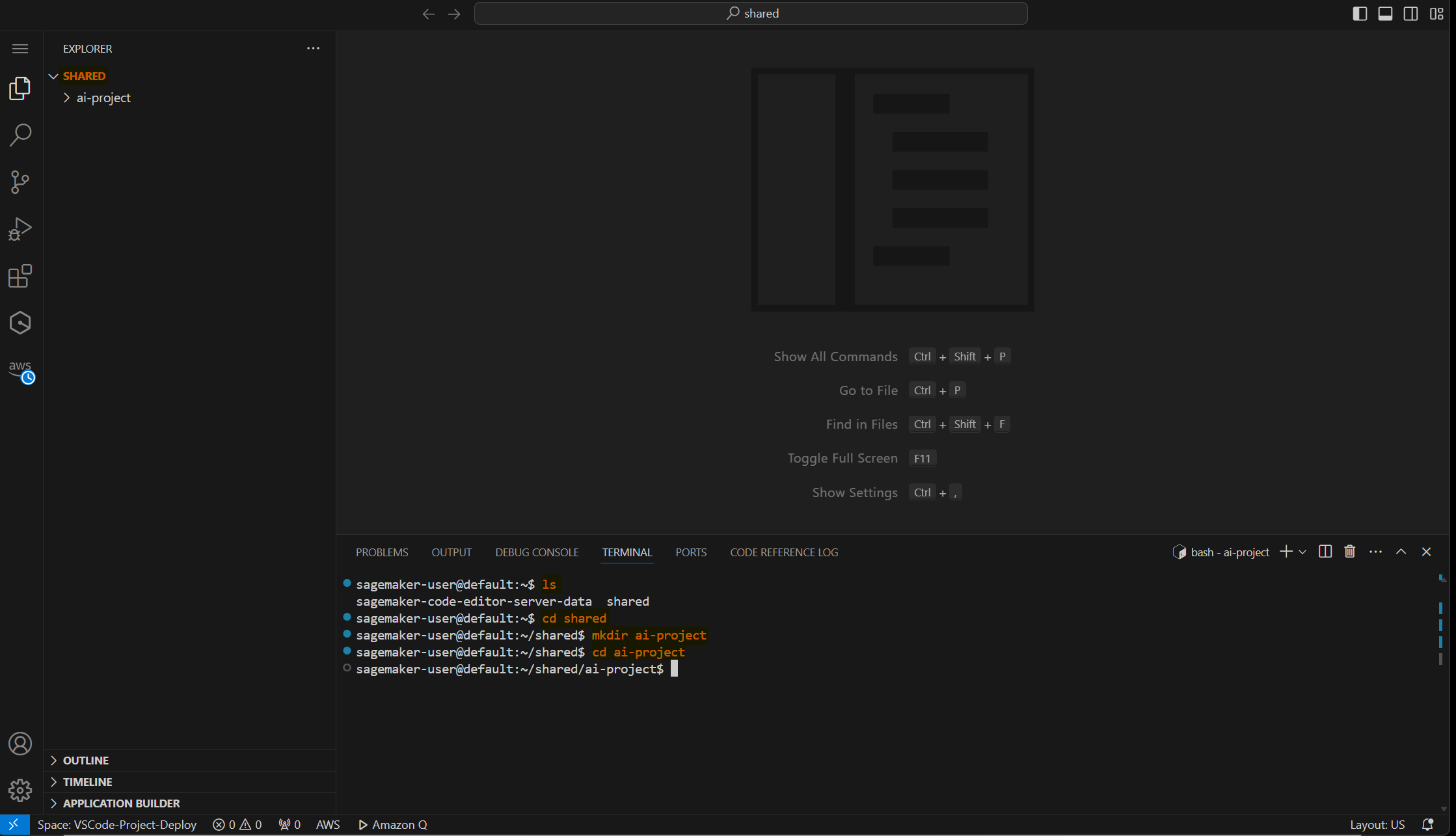This screenshot has height=836, width=1456.
Task: Open the Explorer view in activity bar
Action: click(x=20, y=88)
